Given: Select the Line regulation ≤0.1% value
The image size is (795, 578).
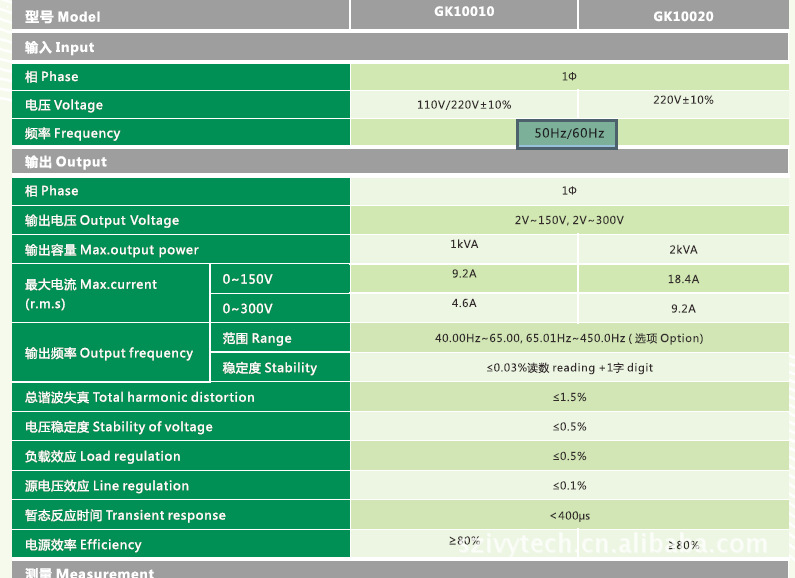Looking at the screenshot, I should [x=569, y=486].
